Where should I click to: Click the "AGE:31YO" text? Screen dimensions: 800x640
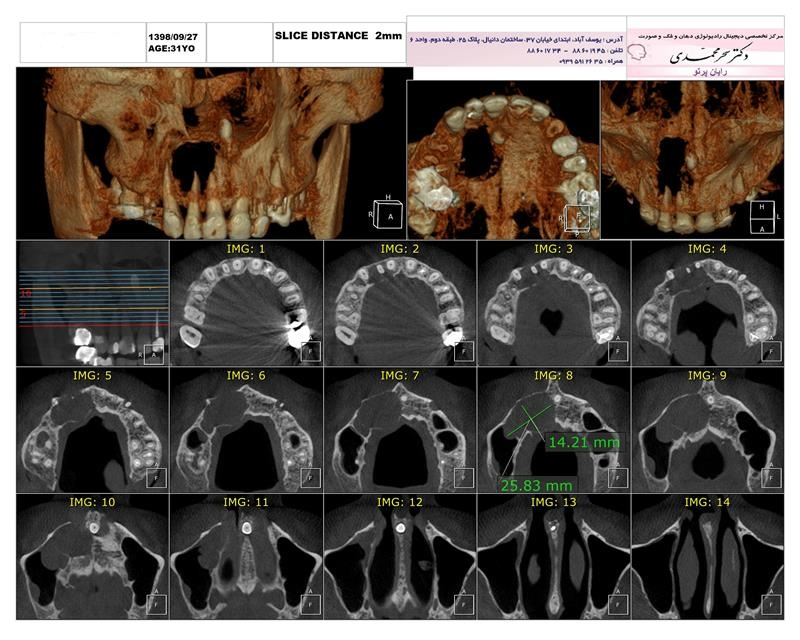tap(171, 49)
